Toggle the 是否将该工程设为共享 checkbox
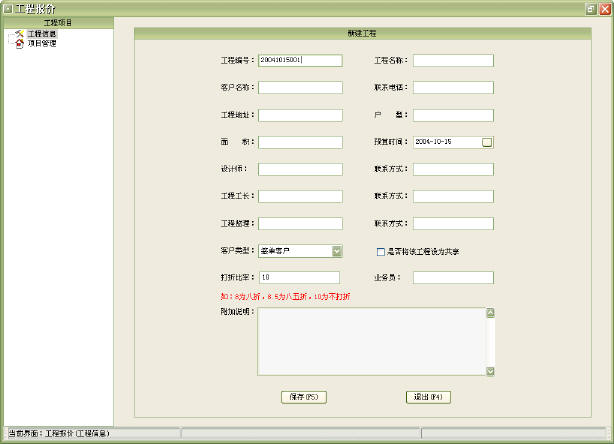The width and height of the screenshot is (614, 444). 380,251
